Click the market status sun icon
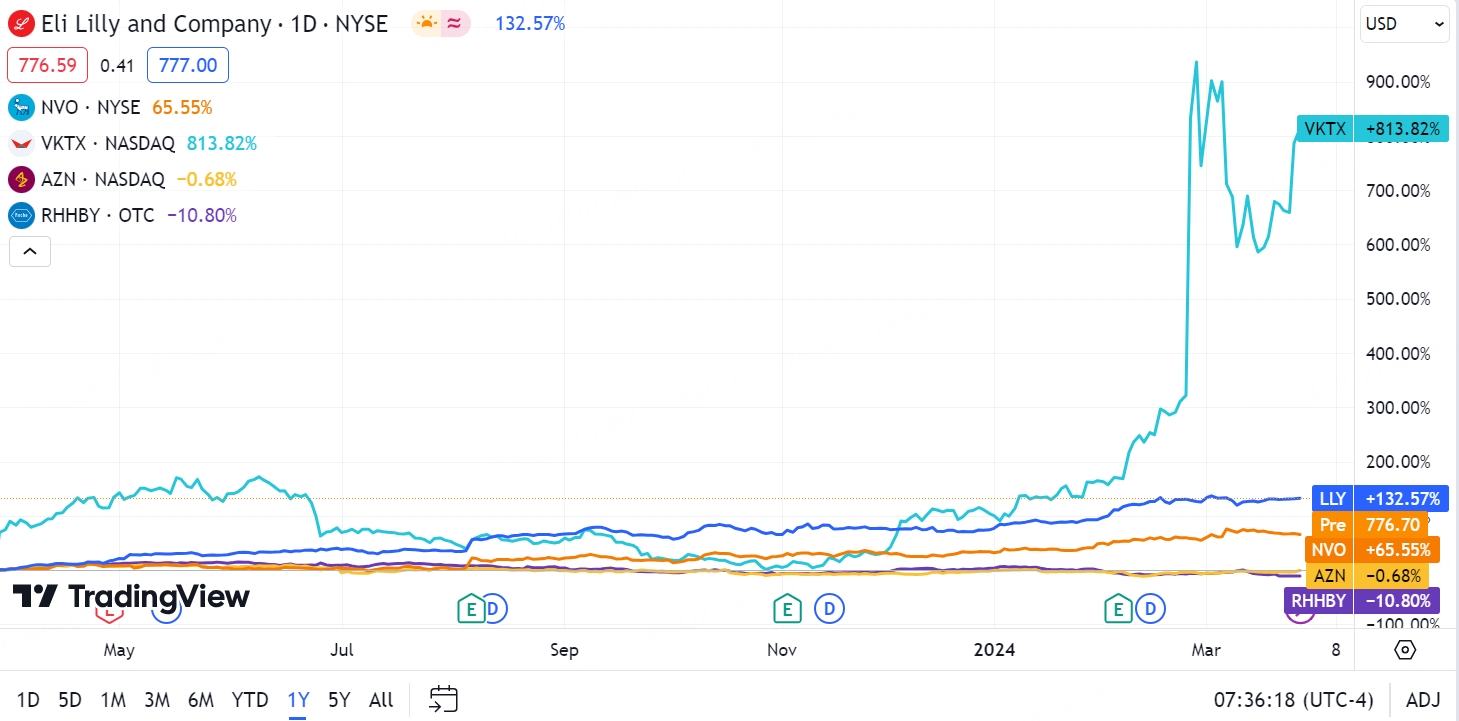 428,24
